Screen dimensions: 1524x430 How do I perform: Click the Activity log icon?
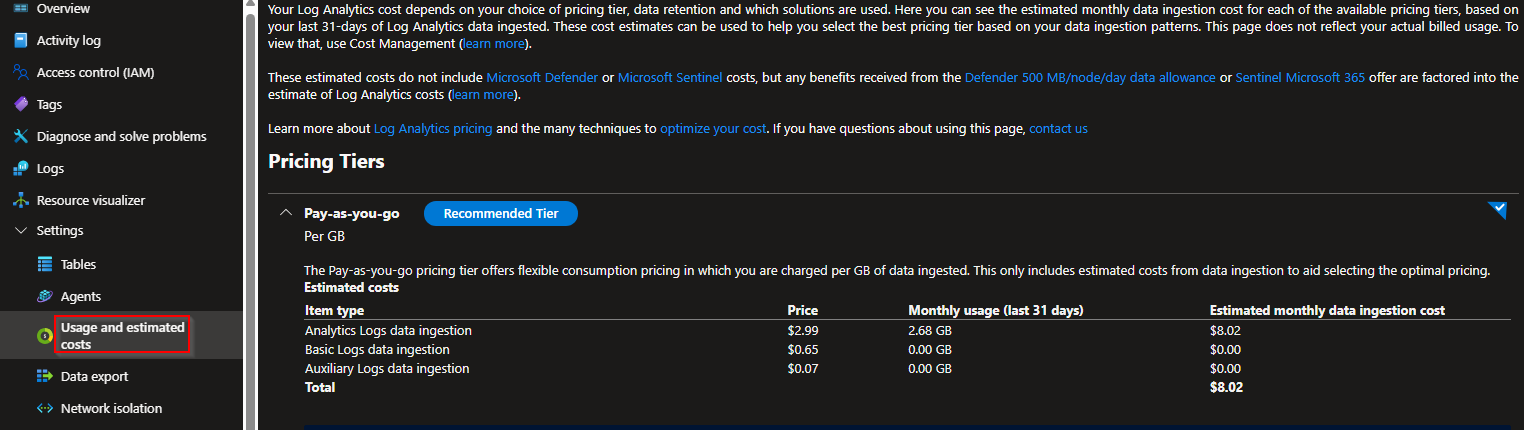point(20,41)
